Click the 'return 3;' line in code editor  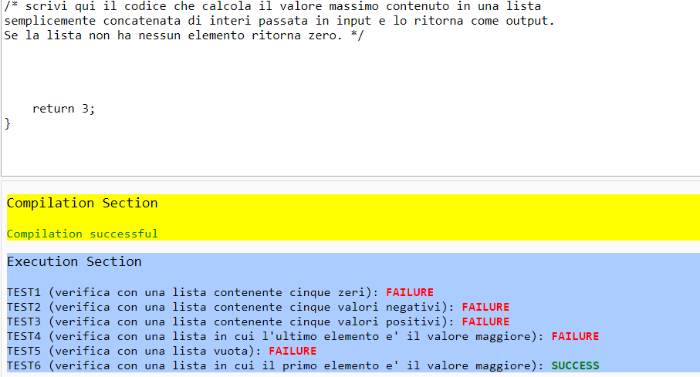pos(63,109)
